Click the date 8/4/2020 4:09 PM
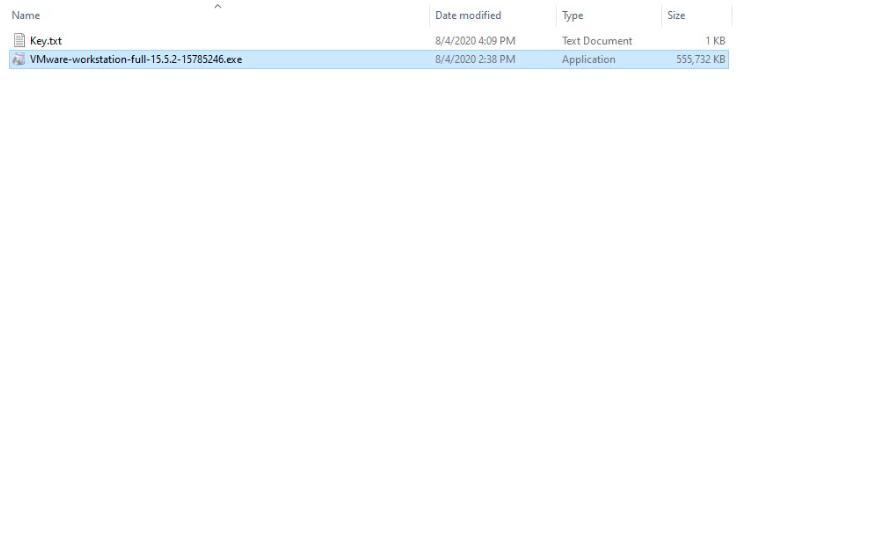Image resolution: width=888 pixels, height=545 pixels. coord(475,41)
